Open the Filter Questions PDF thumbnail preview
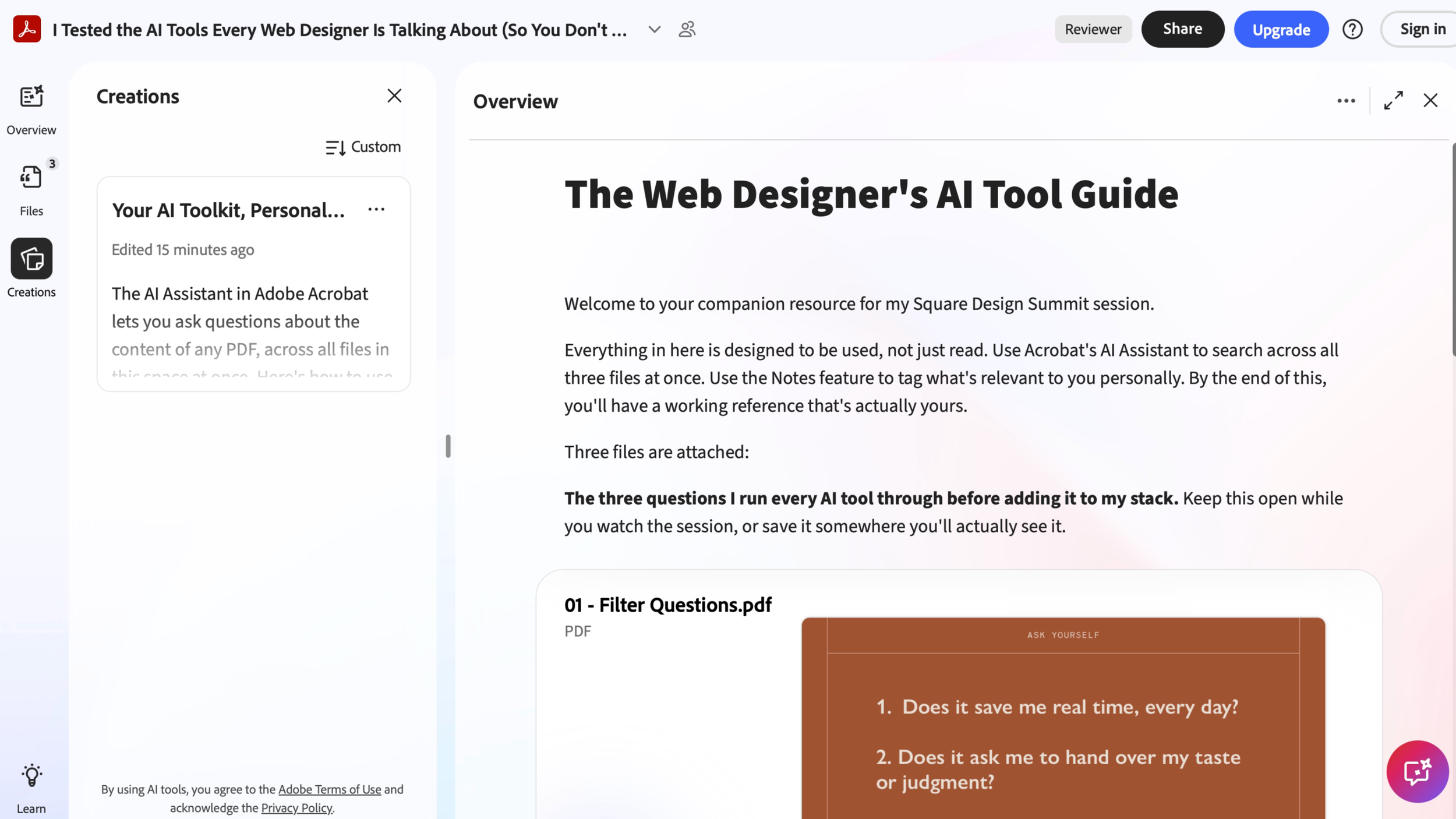 pyautogui.click(x=1063, y=718)
